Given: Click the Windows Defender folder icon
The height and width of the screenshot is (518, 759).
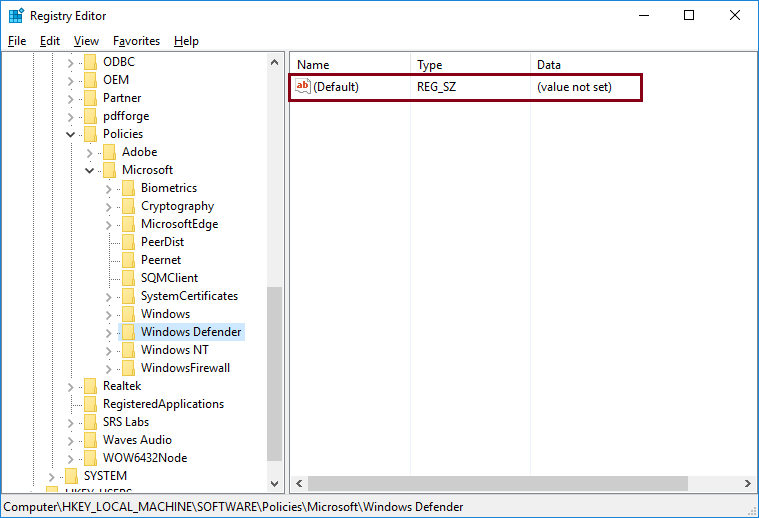Looking at the screenshot, I should pos(128,332).
